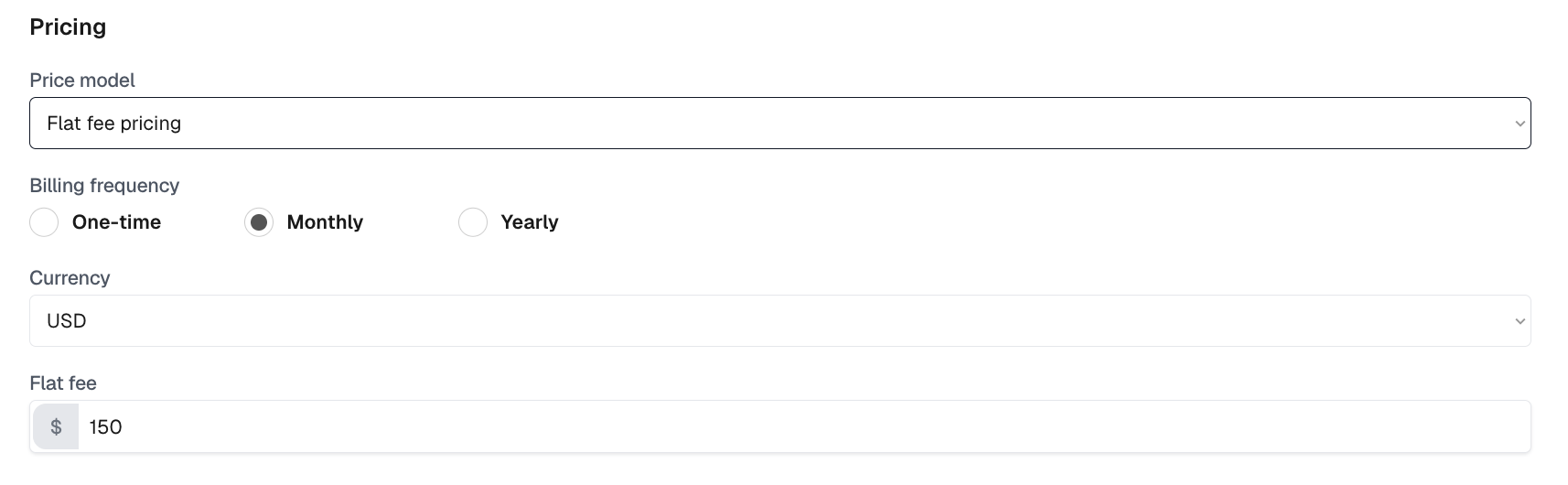Click the "Price model" field label

tap(82, 81)
